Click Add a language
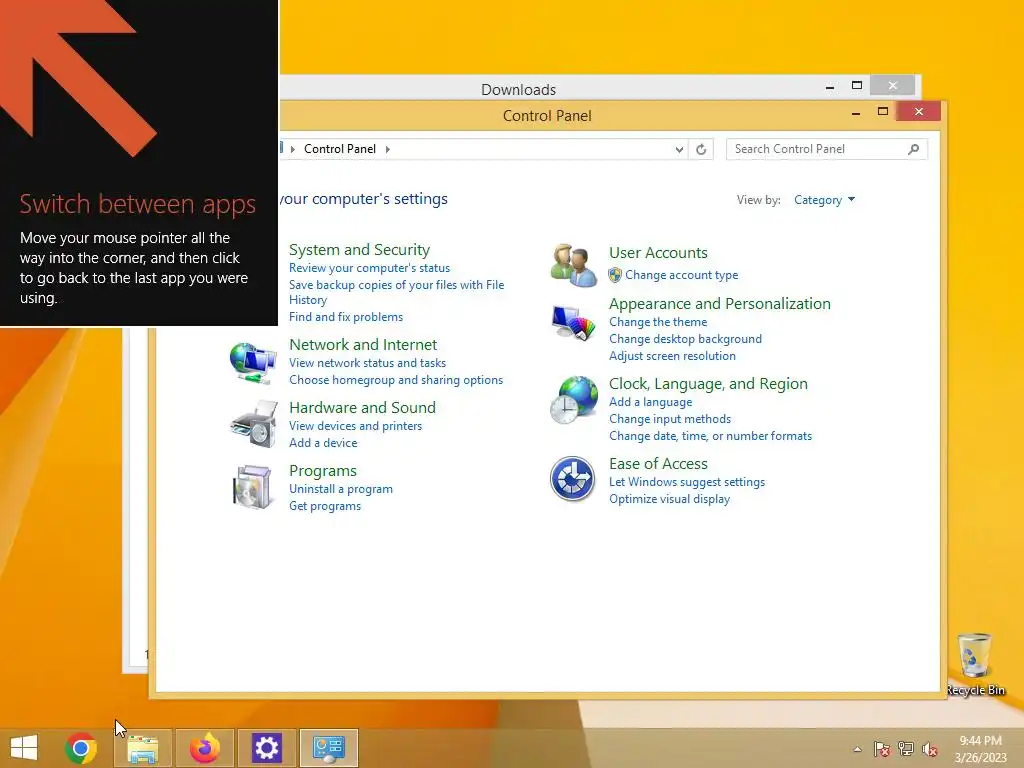1024x768 pixels. (650, 402)
